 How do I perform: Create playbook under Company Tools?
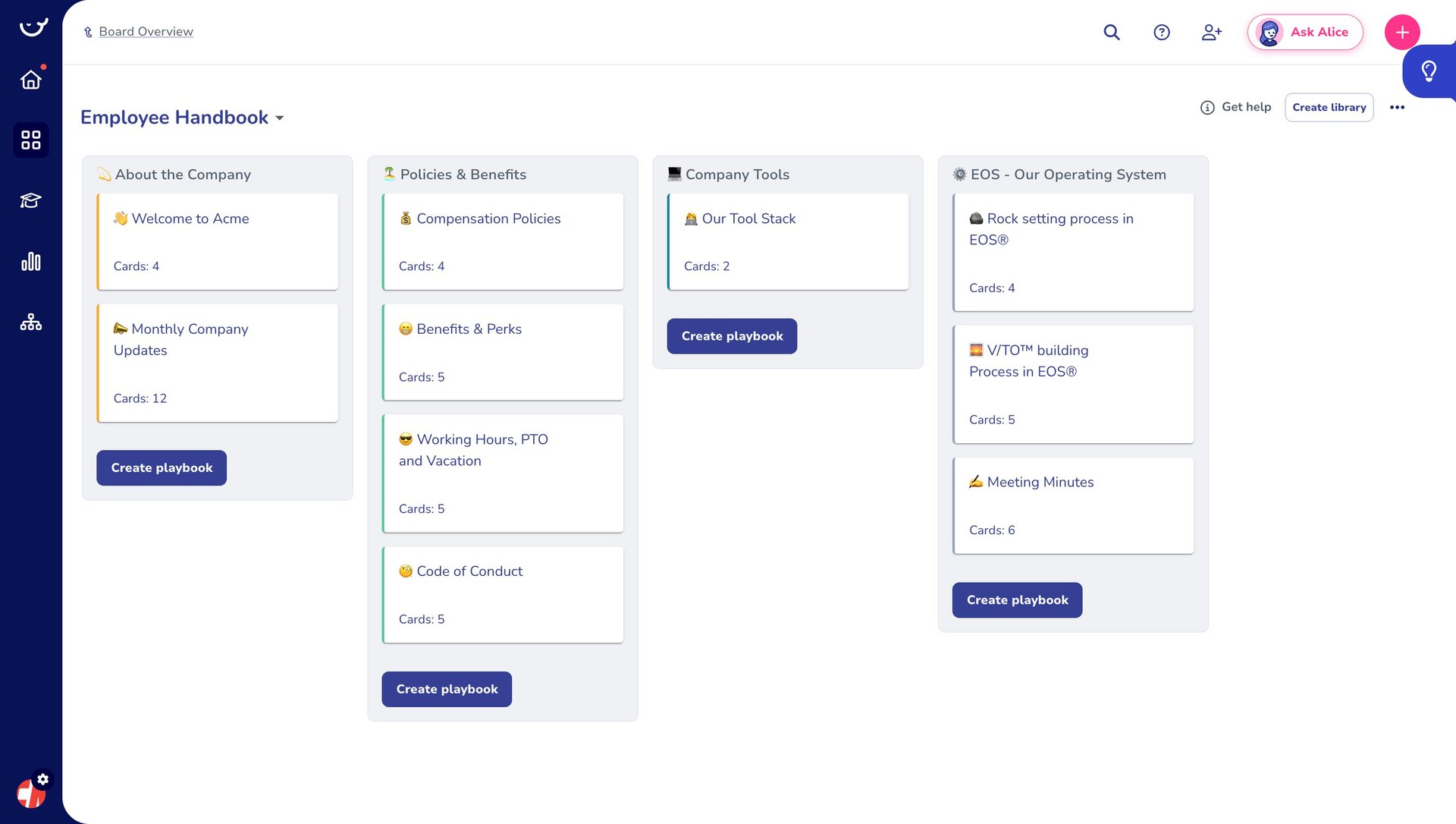(x=732, y=336)
